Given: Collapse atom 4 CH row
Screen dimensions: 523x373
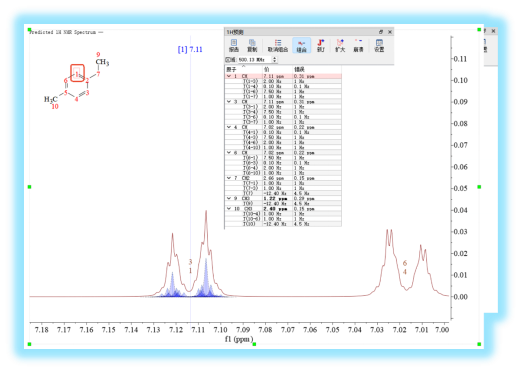Looking at the screenshot, I should (229, 127).
